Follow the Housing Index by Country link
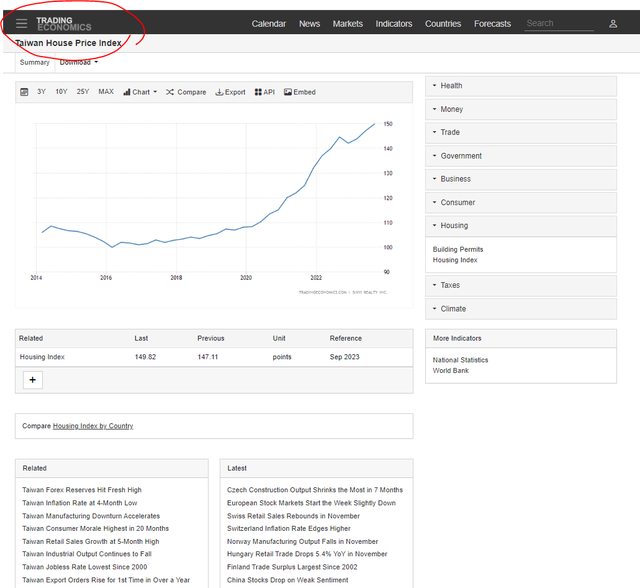The height and width of the screenshot is (588, 640). tap(93, 426)
